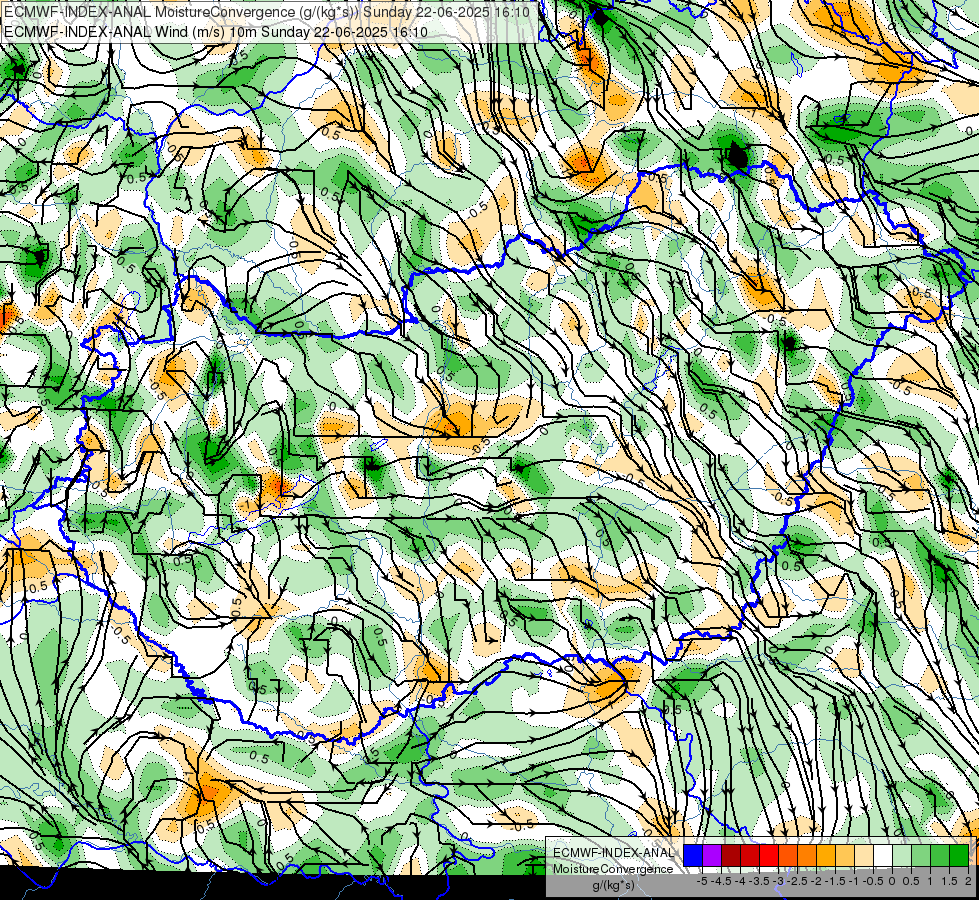Click the -1.5 tick label on legend
This screenshot has height=900, width=979.
point(835,881)
